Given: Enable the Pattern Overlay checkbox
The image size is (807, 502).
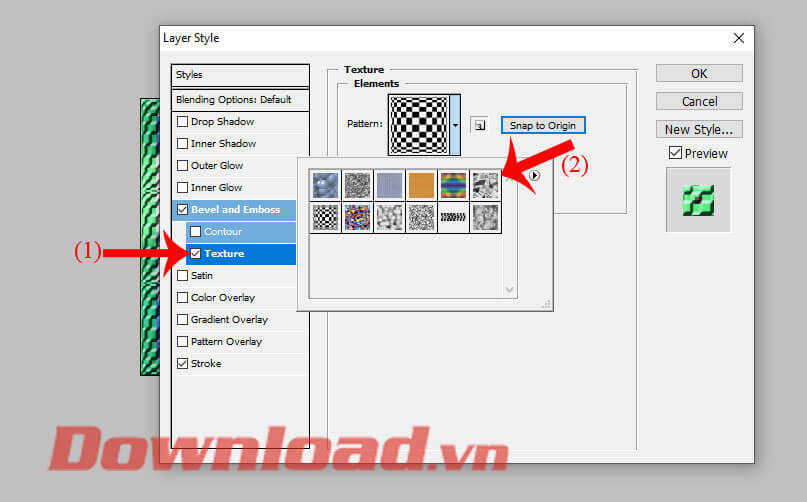Looking at the screenshot, I should pos(182,341).
